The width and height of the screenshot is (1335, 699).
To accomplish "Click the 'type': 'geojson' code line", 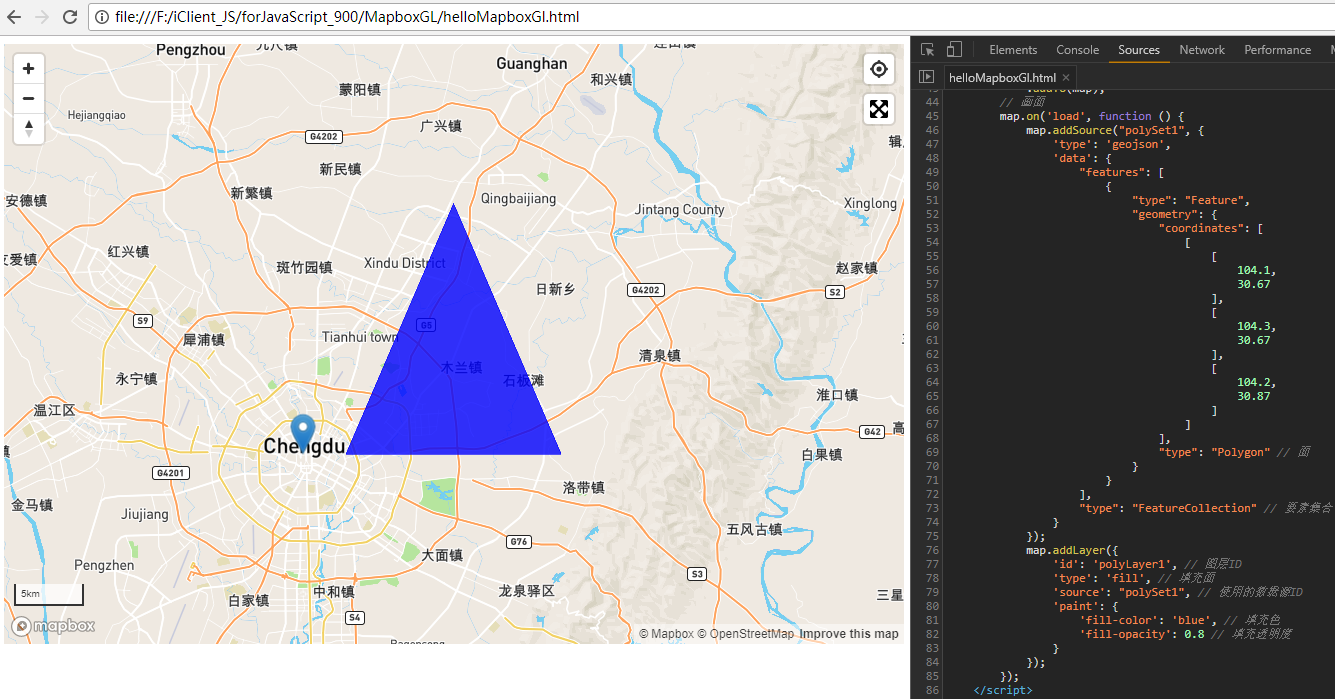I will [x=1111, y=144].
